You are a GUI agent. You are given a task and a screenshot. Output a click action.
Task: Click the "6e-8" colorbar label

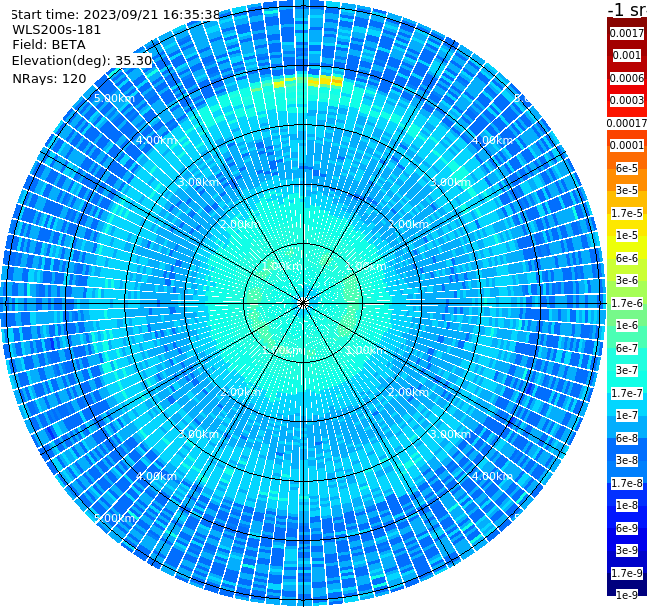pos(627,438)
